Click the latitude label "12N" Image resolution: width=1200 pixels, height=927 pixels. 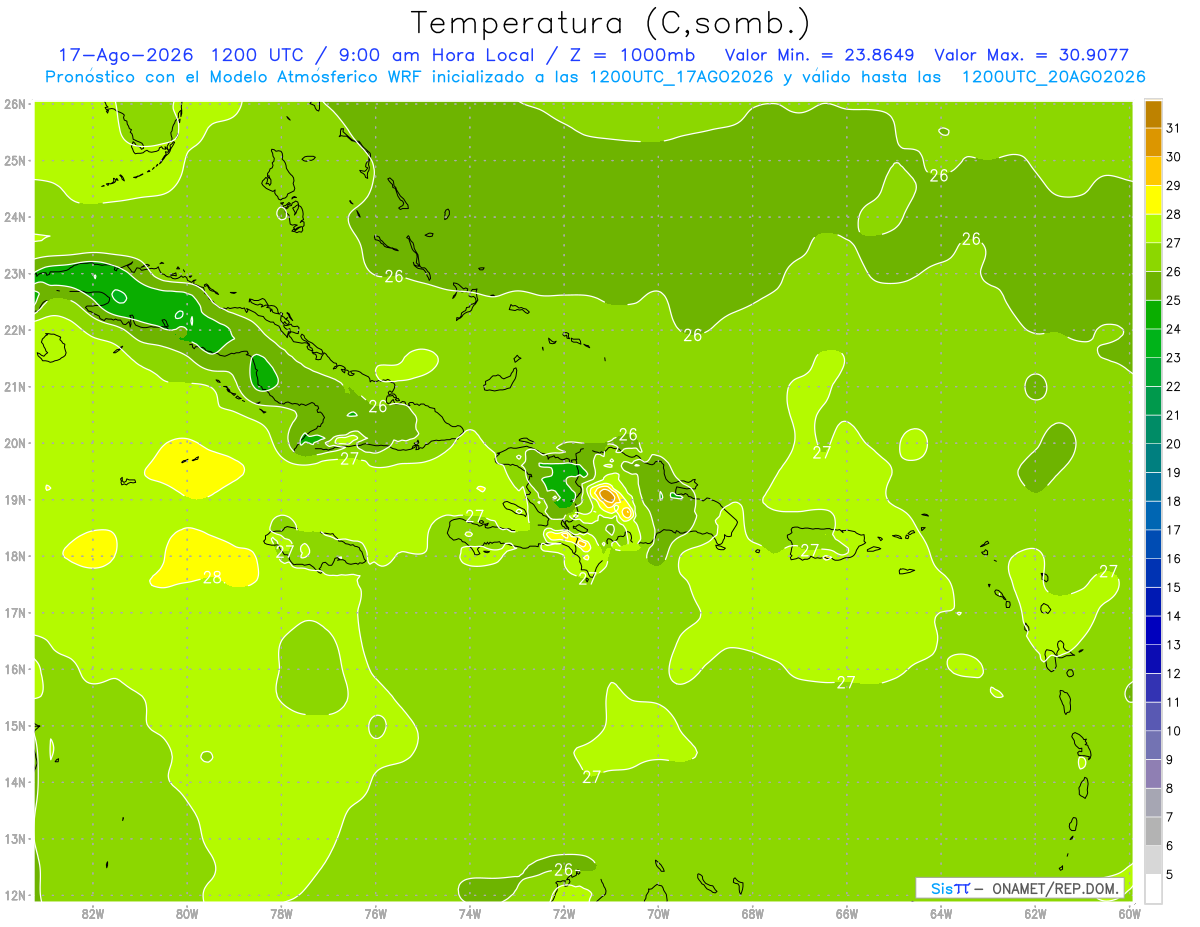point(15,895)
